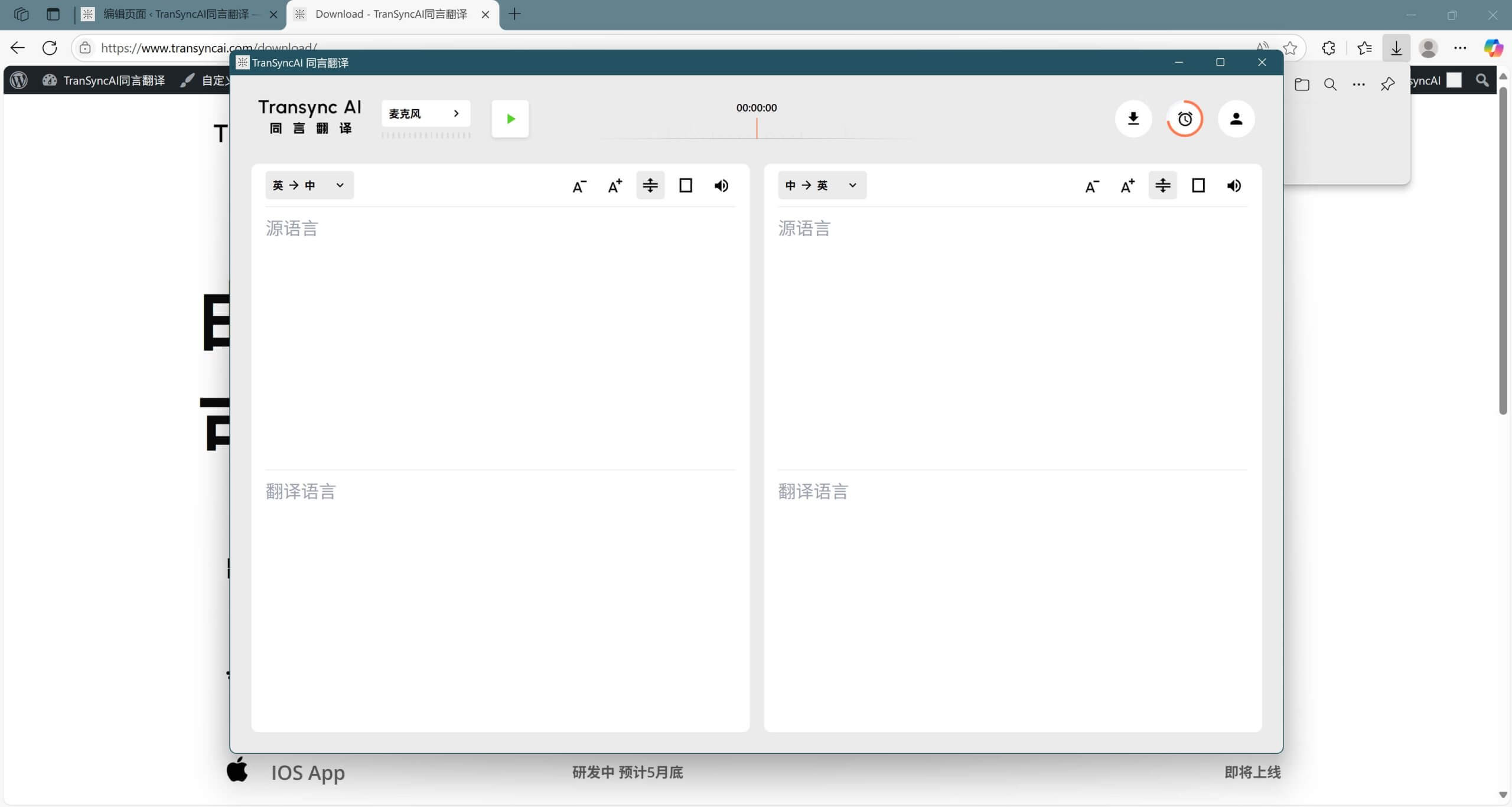Click the download icon in TranSyncAI header
This screenshot has height=807, width=1512.
[x=1133, y=119]
